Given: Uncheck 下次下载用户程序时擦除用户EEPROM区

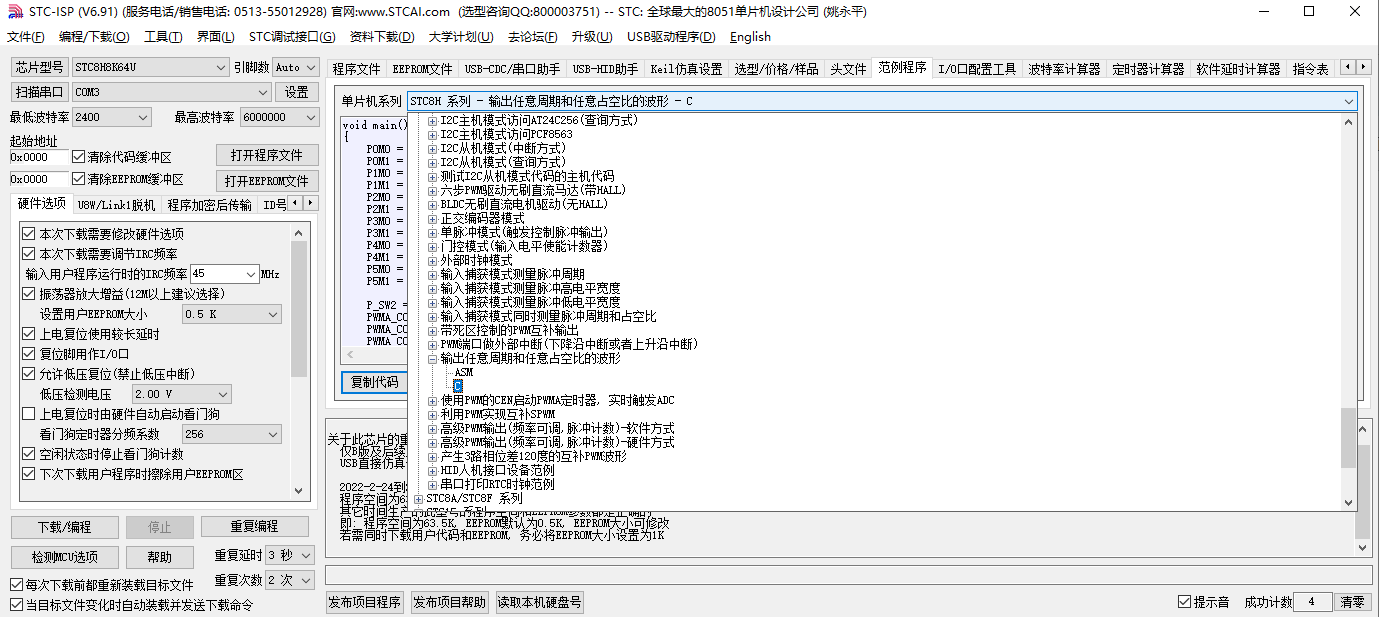Looking at the screenshot, I should (28, 474).
